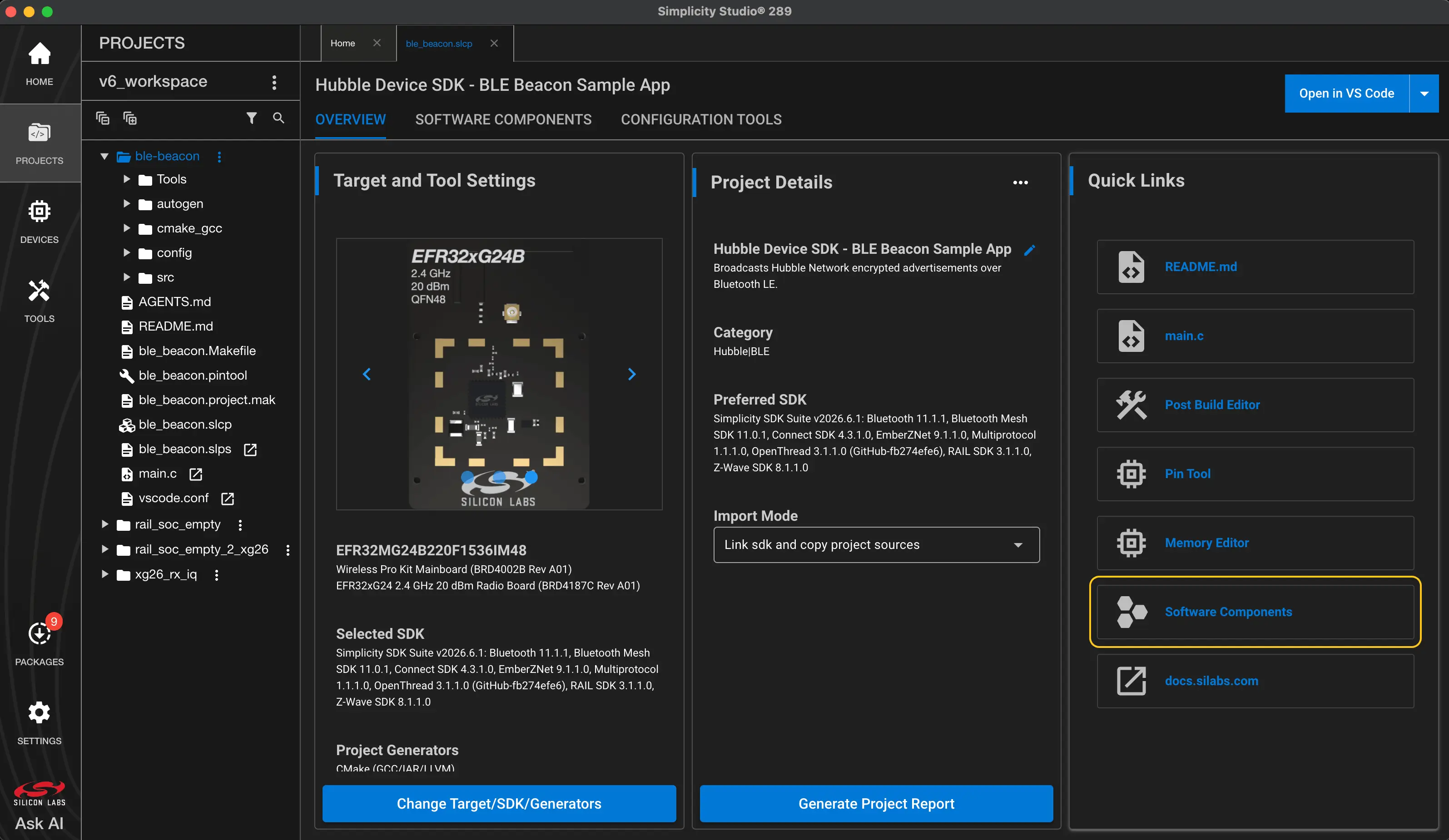The height and width of the screenshot is (840, 1449).
Task: Edit project name with pencil icon
Action: tap(1029, 250)
